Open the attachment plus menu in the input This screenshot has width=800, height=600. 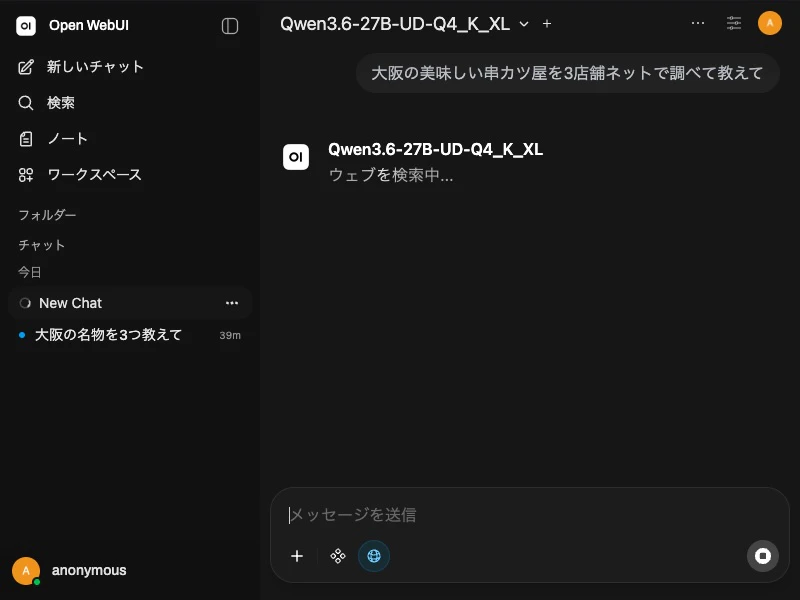(296, 556)
